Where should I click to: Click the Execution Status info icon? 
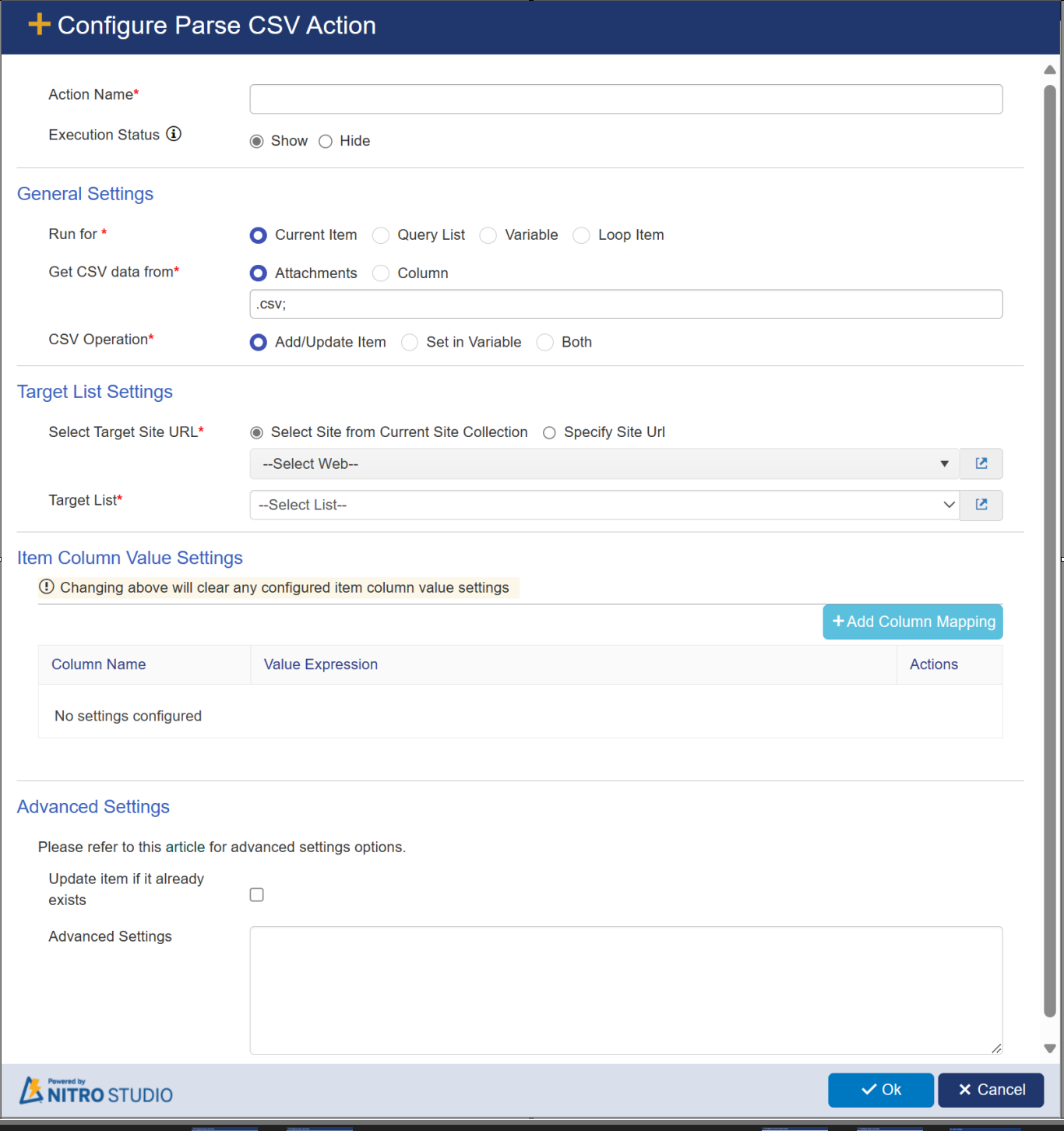[174, 134]
